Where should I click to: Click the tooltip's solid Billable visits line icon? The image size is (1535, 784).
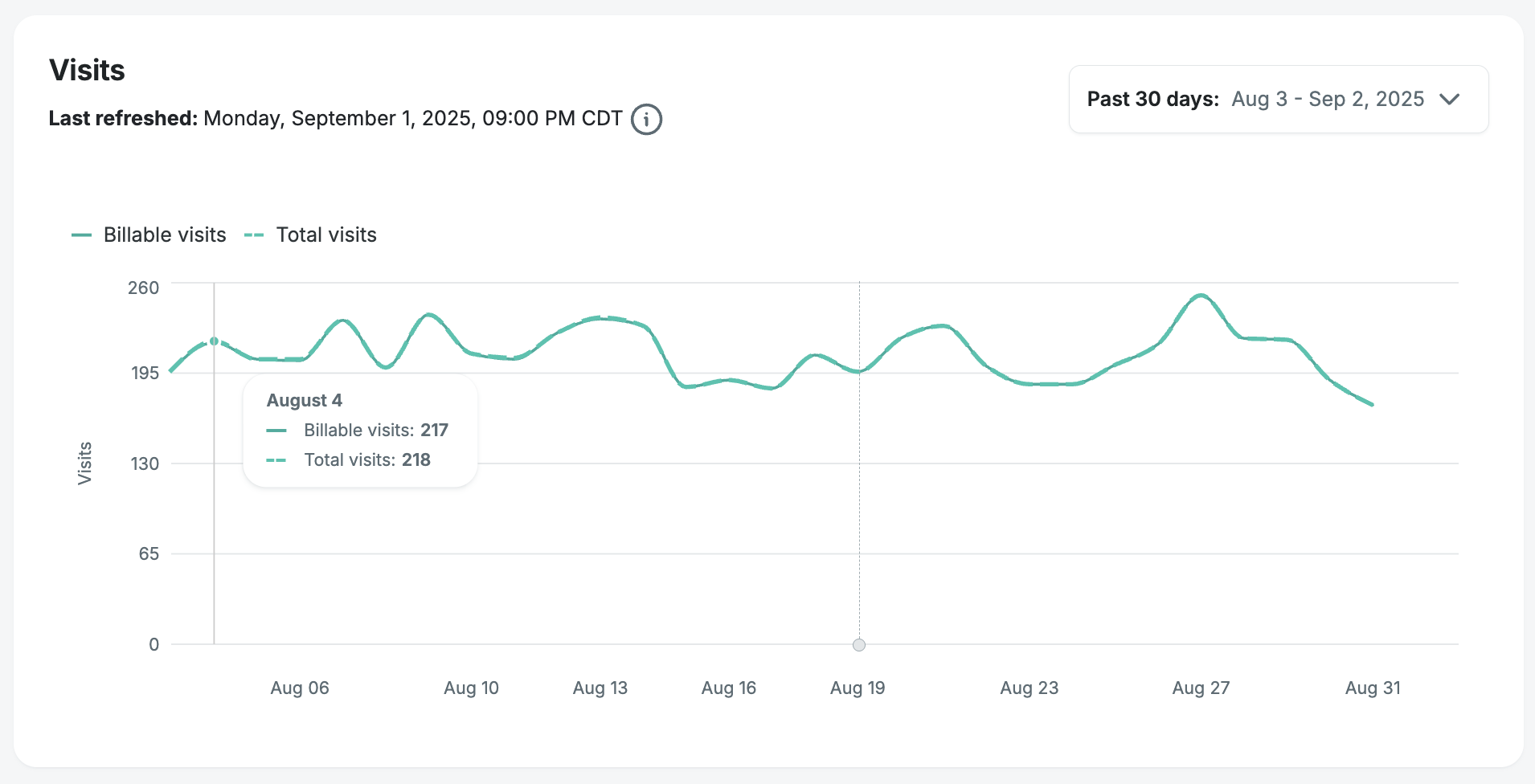276,431
